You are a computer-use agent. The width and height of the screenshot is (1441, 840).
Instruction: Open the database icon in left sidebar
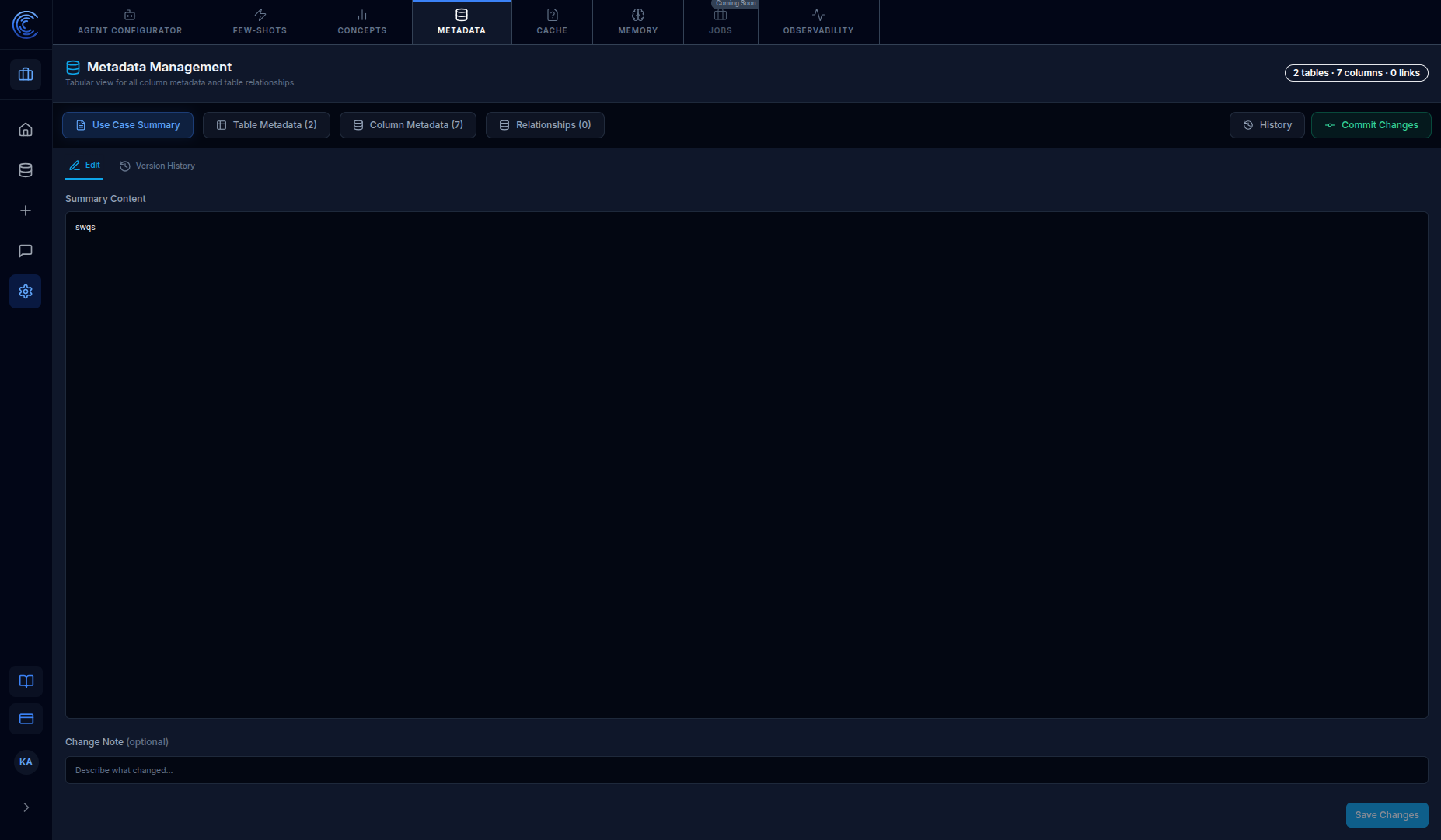[x=26, y=170]
